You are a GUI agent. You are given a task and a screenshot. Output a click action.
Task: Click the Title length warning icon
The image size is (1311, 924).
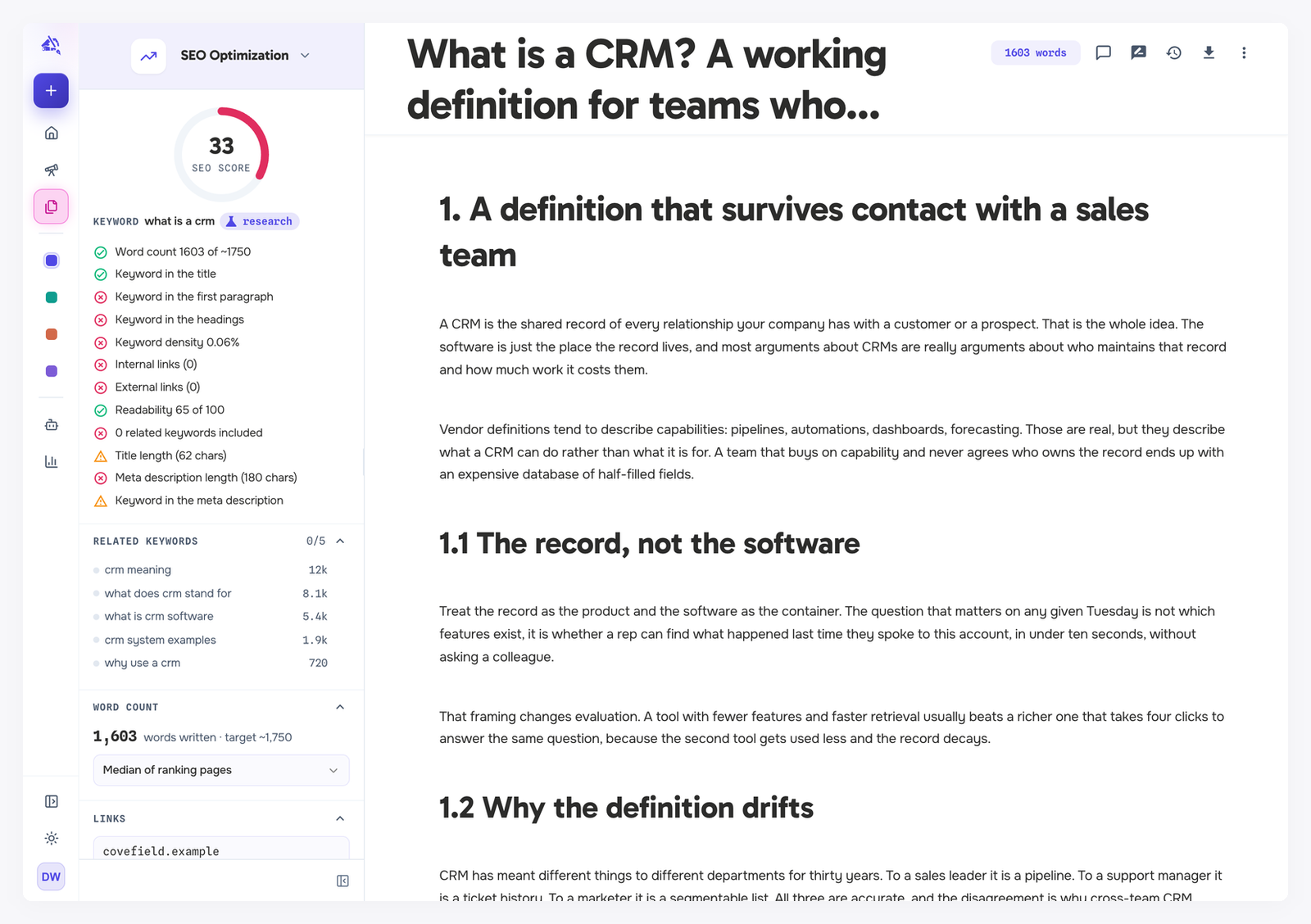point(101,455)
